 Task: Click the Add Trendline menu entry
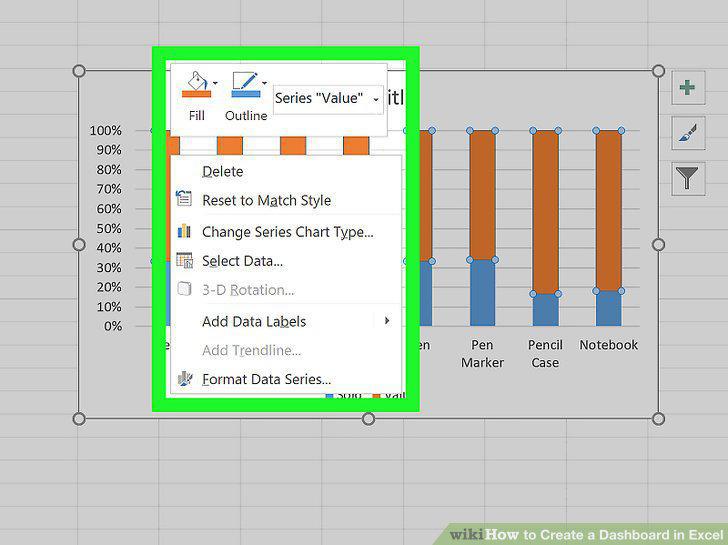coord(286,350)
